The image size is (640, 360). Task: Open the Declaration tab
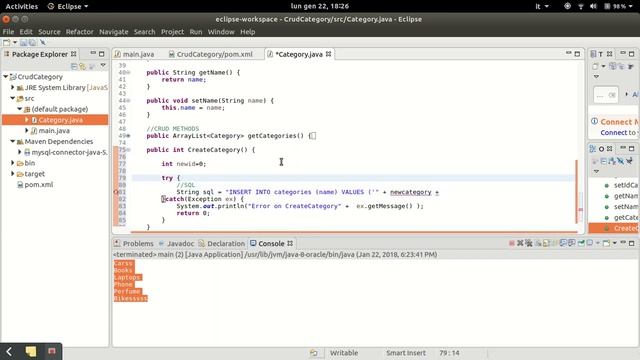222,243
